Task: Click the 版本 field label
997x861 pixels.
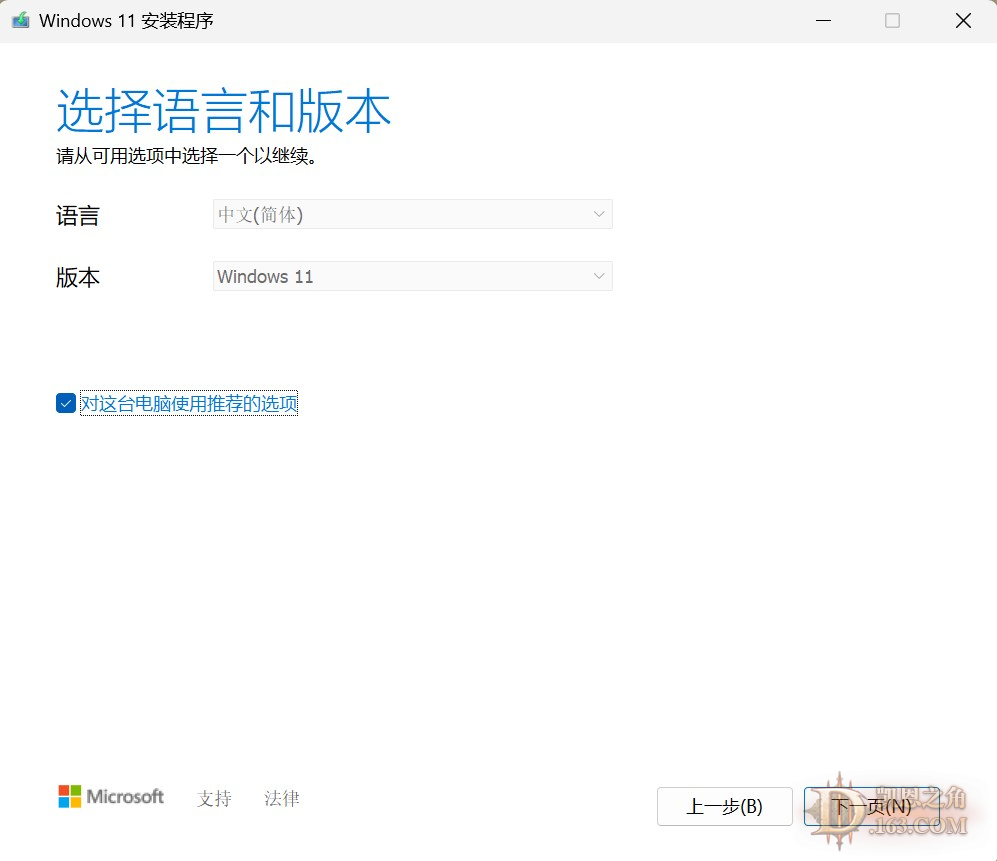Action: (x=78, y=277)
